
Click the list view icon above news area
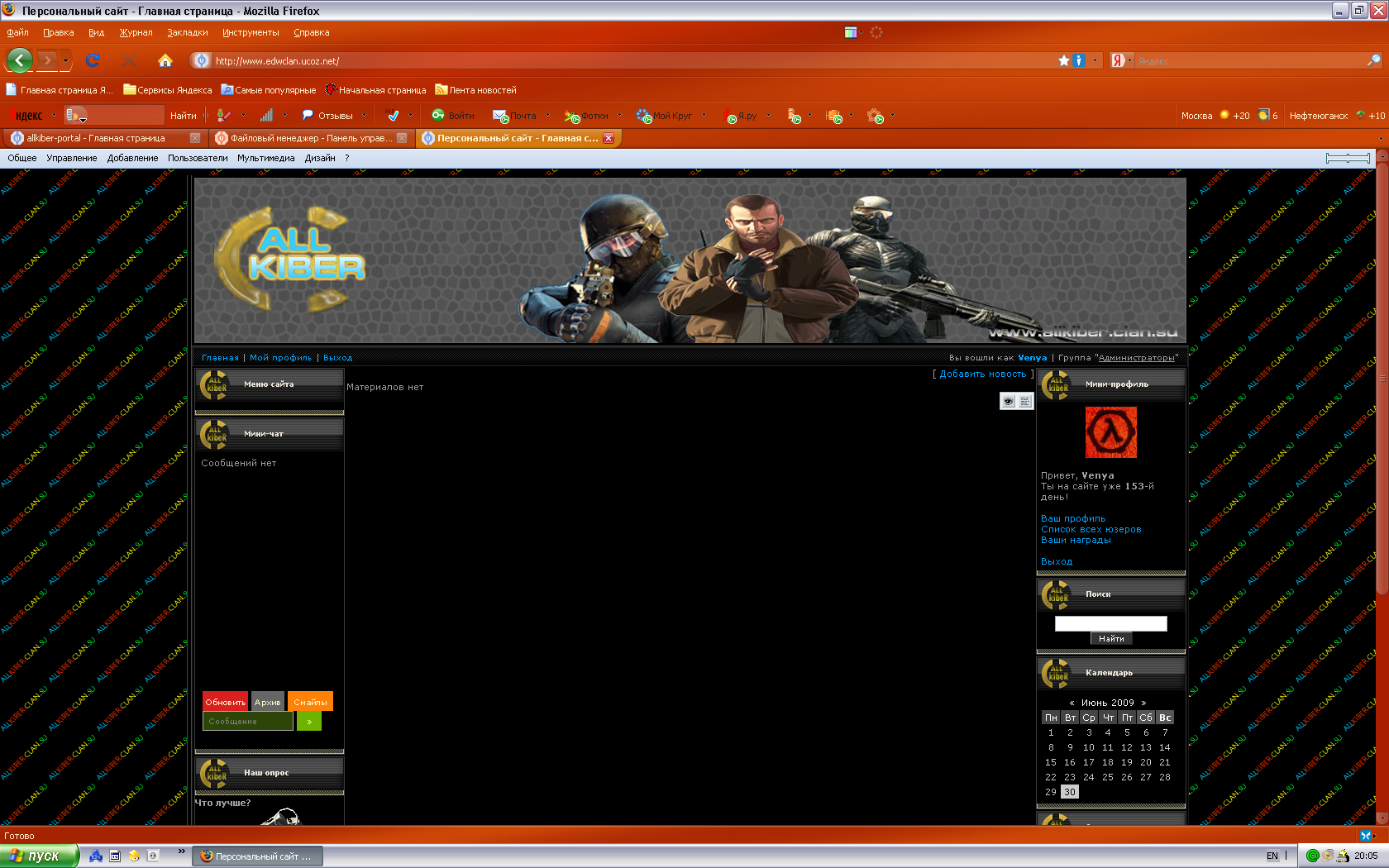click(x=1025, y=401)
